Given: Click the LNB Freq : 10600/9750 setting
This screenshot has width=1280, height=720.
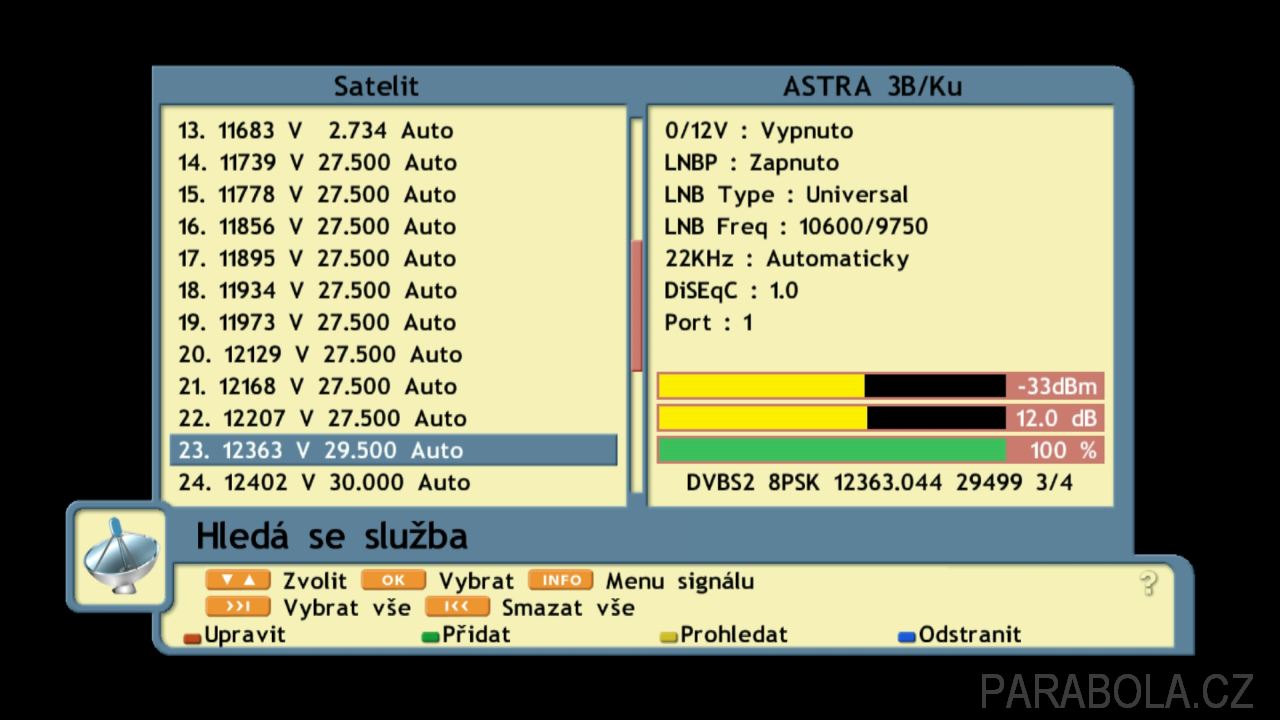Looking at the screenshot, I should point(796,226).
